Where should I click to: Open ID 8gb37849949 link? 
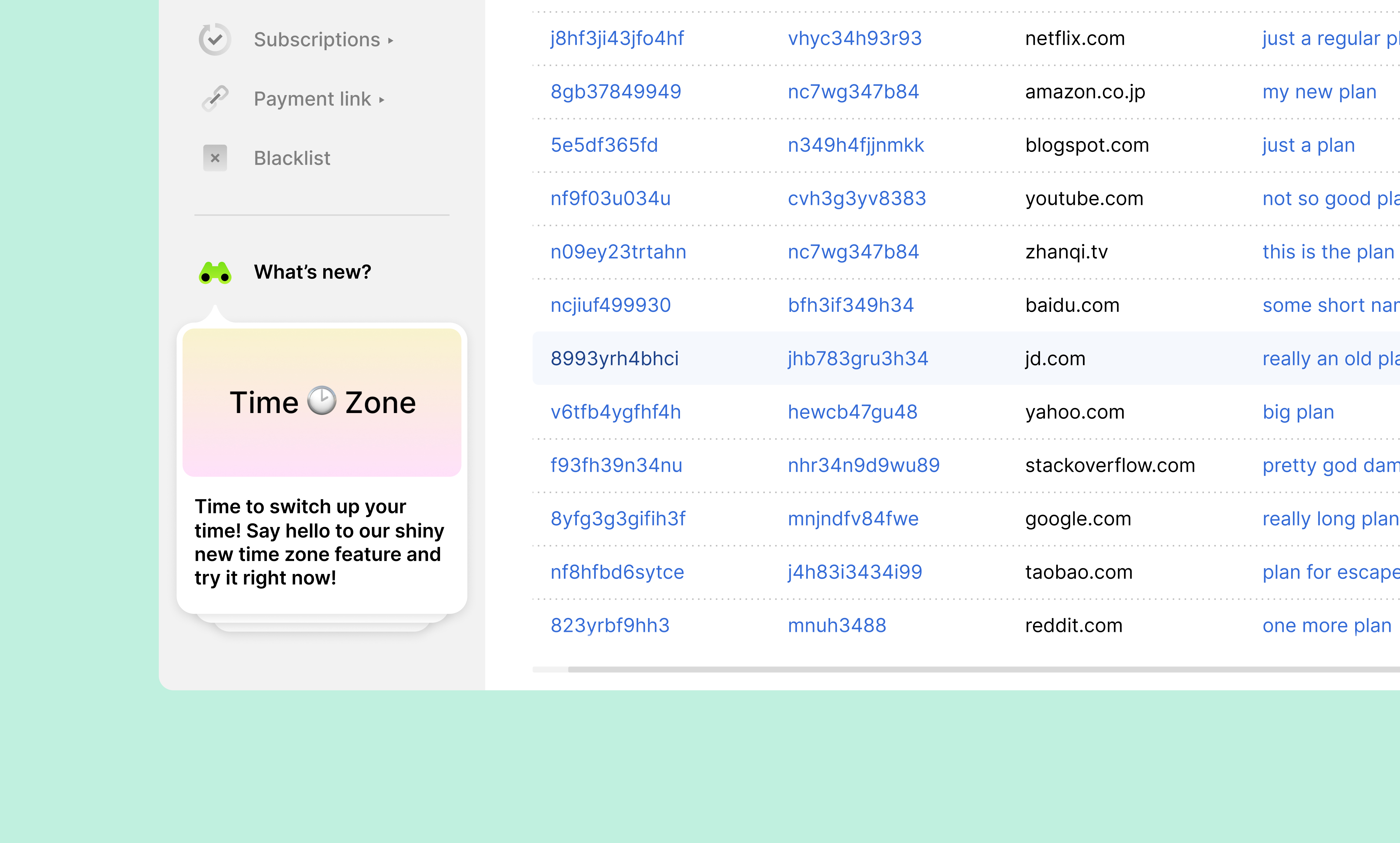pyautogui.click(x=616, y=92)
